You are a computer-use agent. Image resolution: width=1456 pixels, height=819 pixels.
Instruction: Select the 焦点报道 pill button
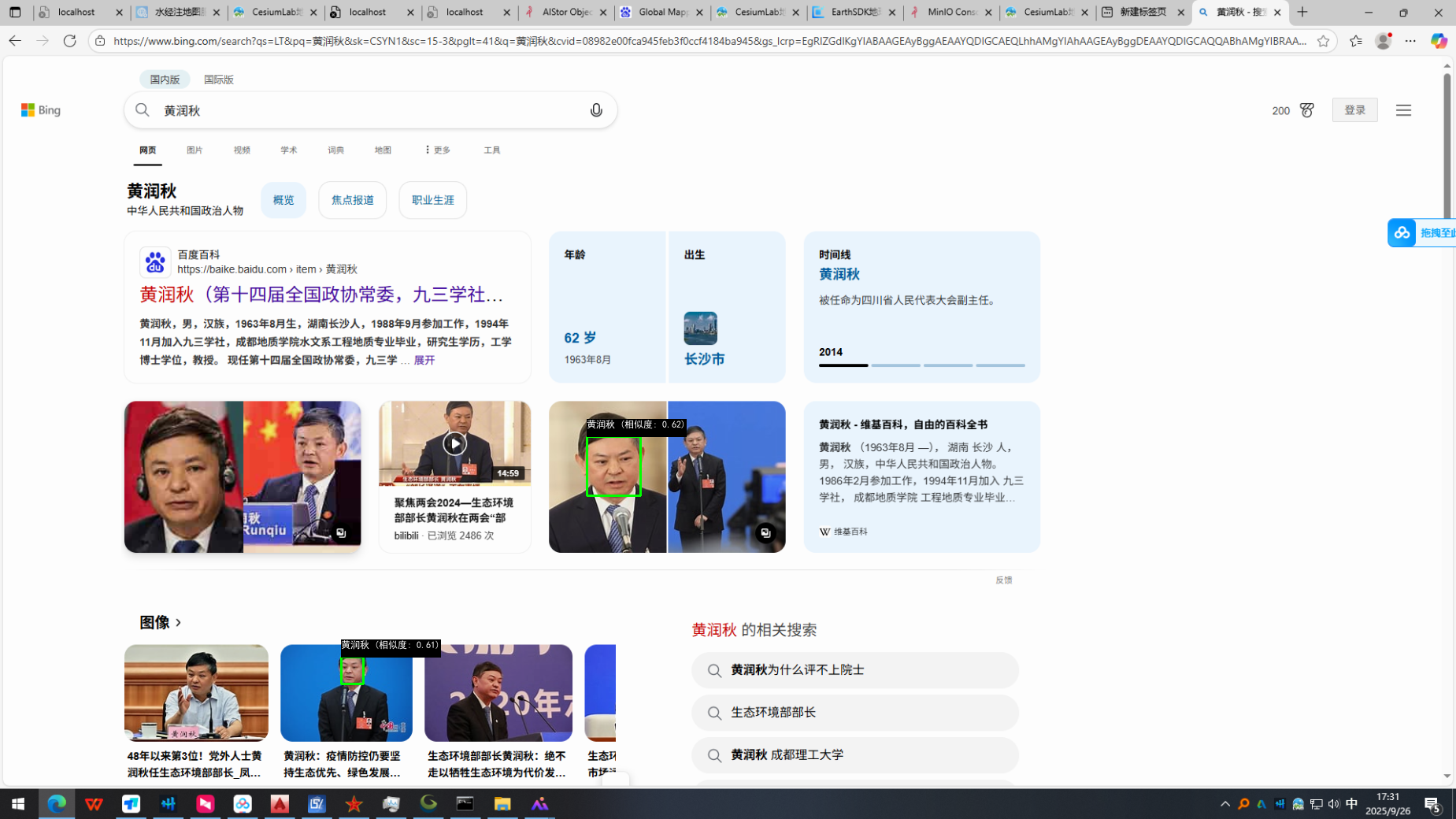tap(352, 200)
